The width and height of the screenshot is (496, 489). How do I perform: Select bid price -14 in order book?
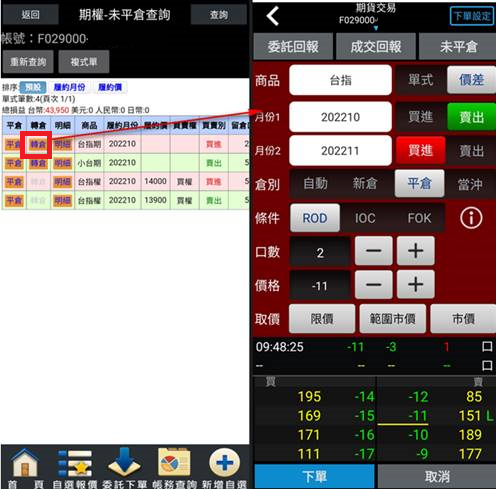tap(364, 397)
